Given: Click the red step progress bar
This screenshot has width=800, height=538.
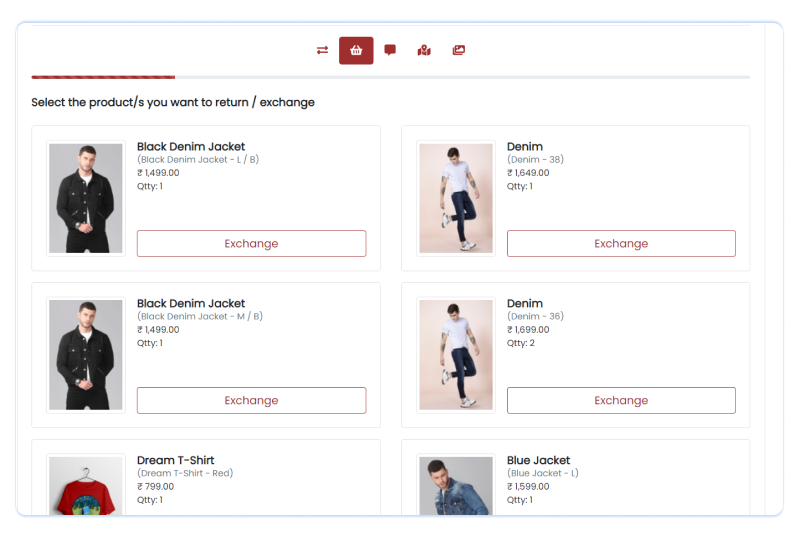Looking at the screenshot, I should click(x=103, y=77).
